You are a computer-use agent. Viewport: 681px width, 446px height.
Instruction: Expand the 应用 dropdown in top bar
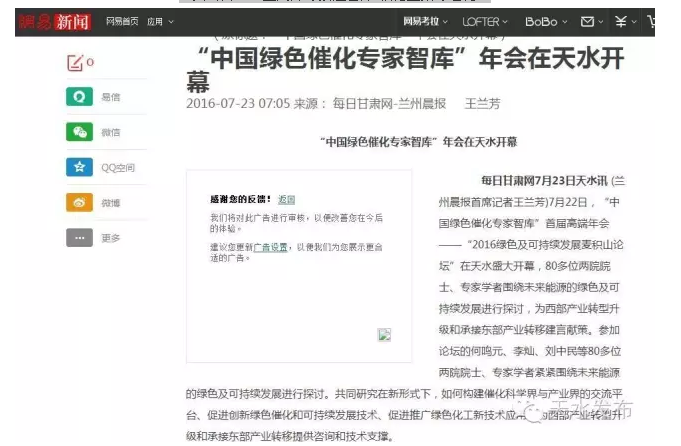[159, 21]
